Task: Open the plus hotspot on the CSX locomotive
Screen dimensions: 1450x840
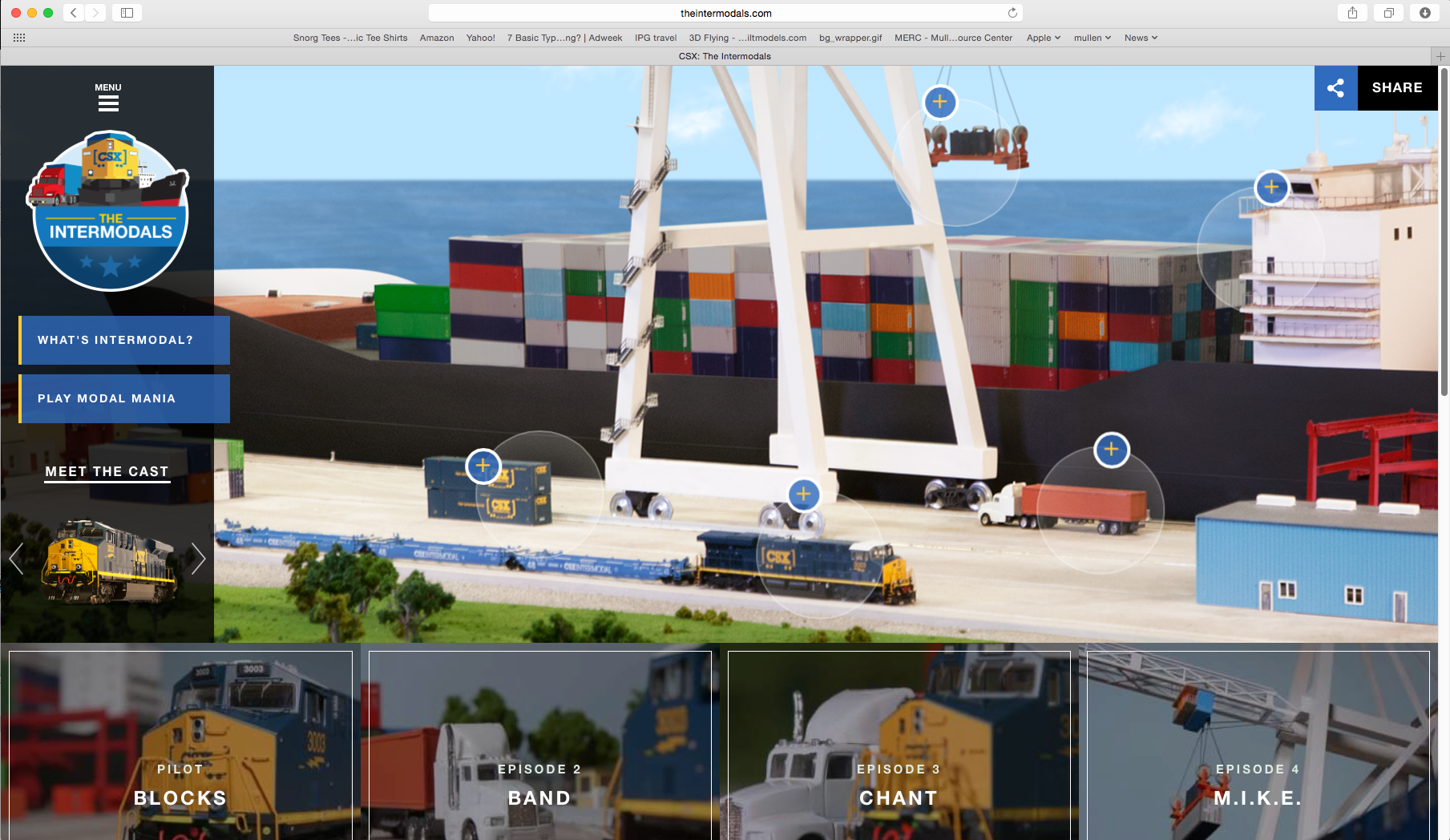Action: (x=804, y=495)
